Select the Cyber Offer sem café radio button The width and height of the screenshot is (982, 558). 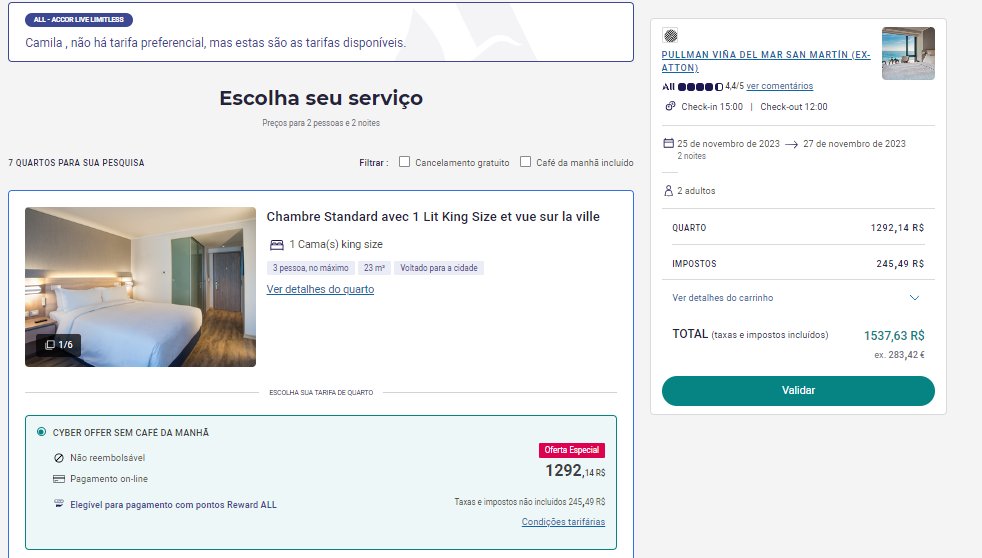coord(41,431)
